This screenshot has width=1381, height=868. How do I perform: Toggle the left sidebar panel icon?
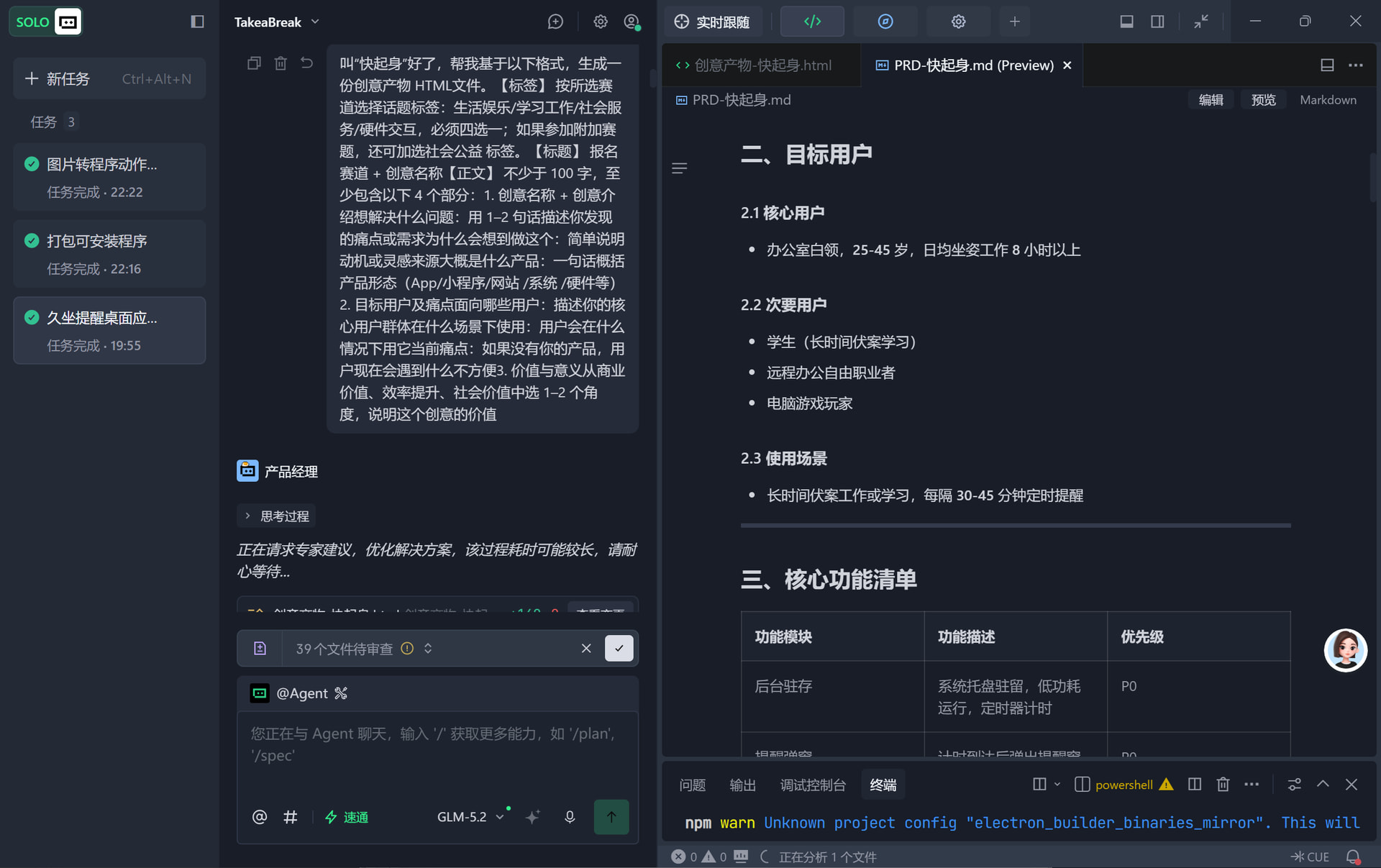[197, 22]
